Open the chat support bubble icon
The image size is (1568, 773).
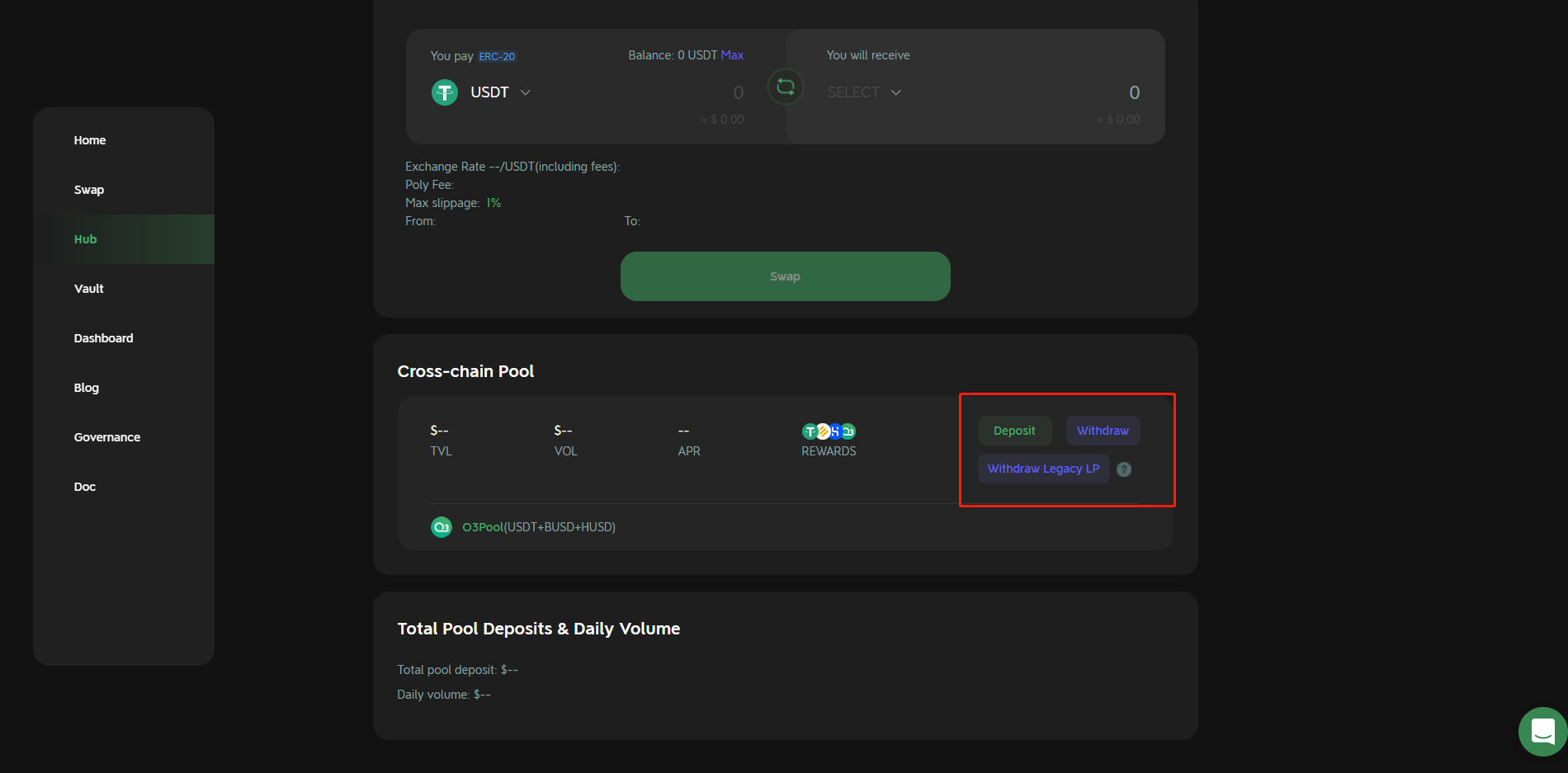point(1542,731)
